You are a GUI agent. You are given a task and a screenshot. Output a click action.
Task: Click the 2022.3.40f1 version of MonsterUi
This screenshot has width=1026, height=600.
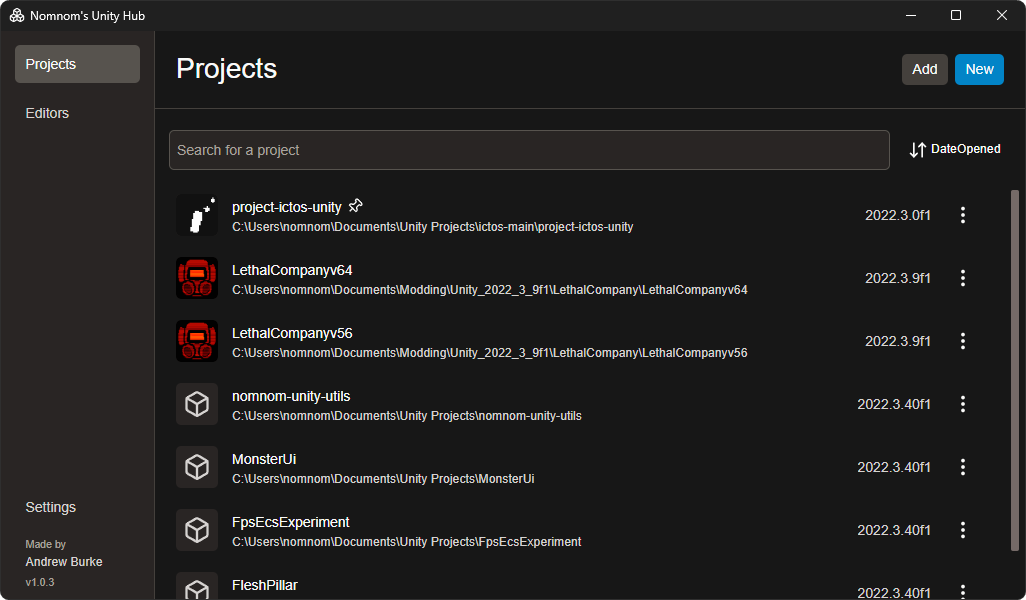(894, 467)
